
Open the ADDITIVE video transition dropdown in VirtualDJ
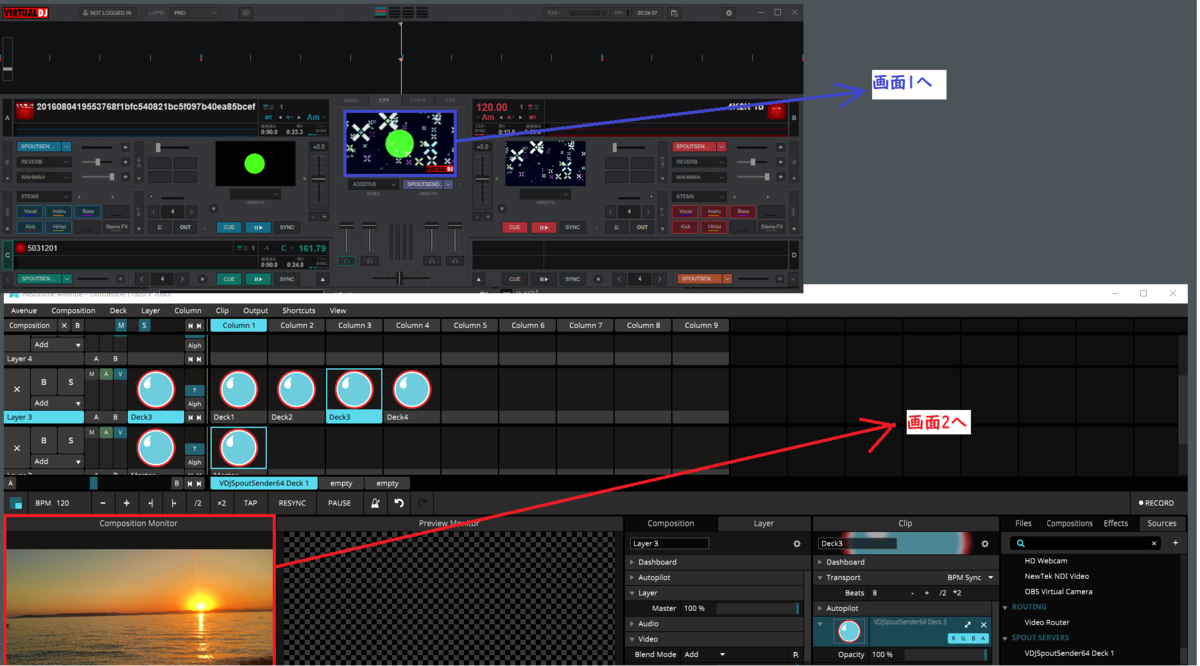click(373, 184)
